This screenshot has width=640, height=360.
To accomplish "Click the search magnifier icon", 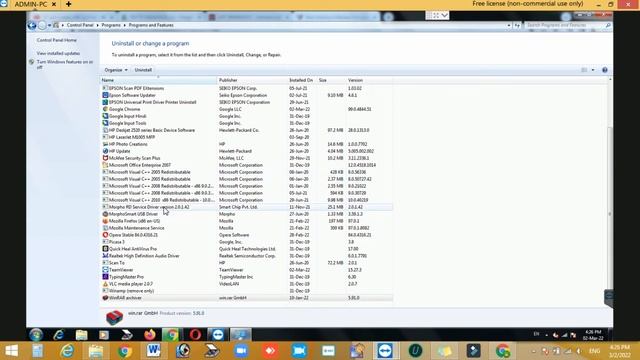I will click(608, 25).
